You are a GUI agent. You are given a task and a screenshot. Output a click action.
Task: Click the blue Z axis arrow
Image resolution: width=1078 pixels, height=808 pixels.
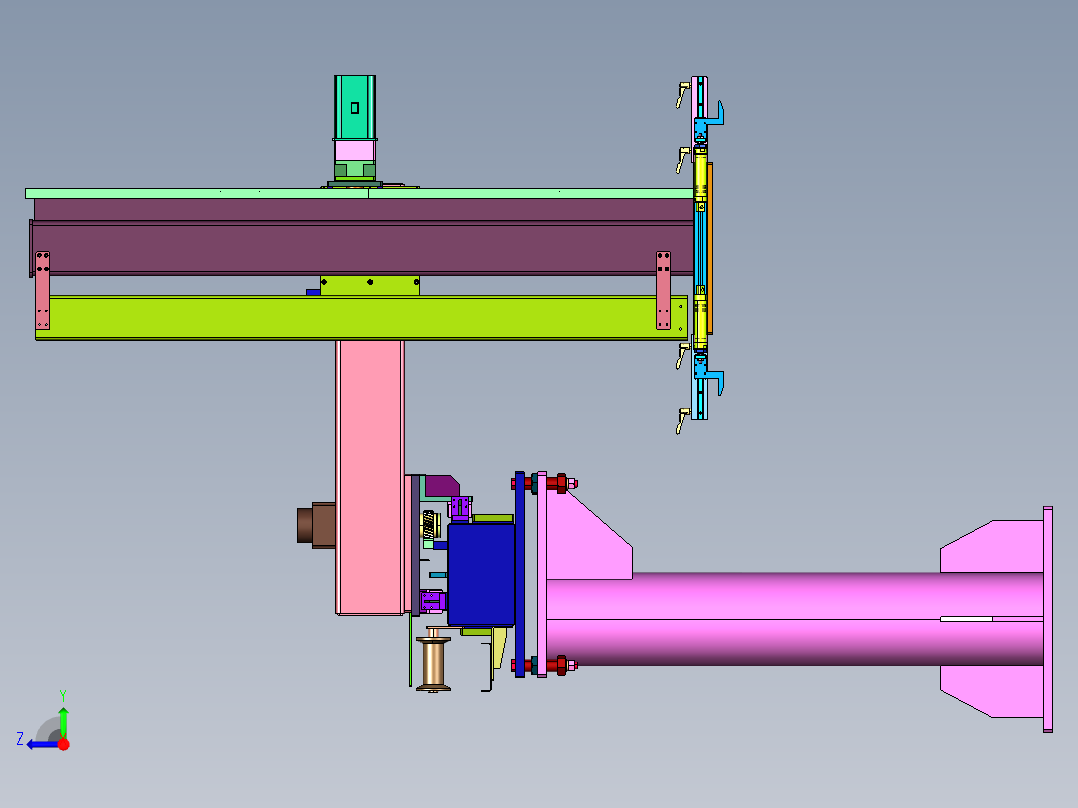(x=43, y=745)
